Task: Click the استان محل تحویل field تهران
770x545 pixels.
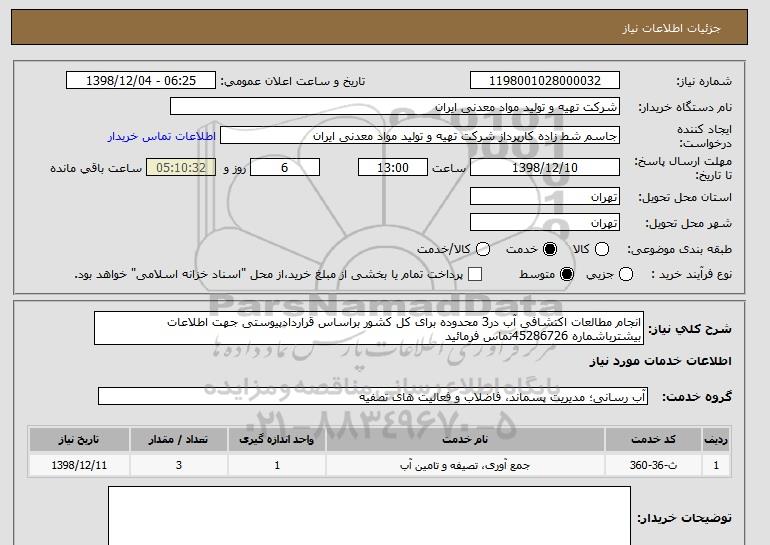Action: 545,196
